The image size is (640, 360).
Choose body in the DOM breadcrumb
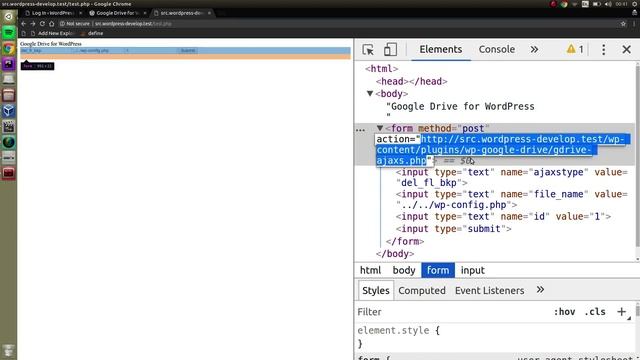(404, 270)
